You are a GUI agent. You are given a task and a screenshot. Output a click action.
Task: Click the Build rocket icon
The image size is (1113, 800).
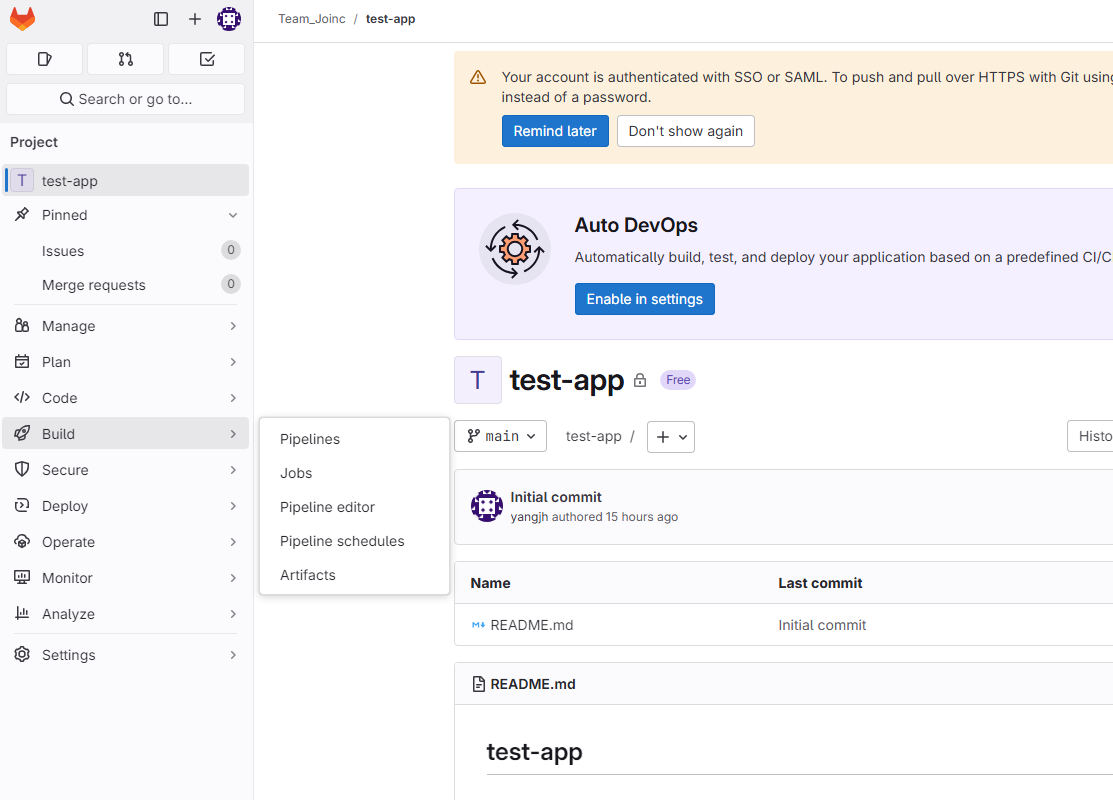pyautogui.click(x=22, y=434)
